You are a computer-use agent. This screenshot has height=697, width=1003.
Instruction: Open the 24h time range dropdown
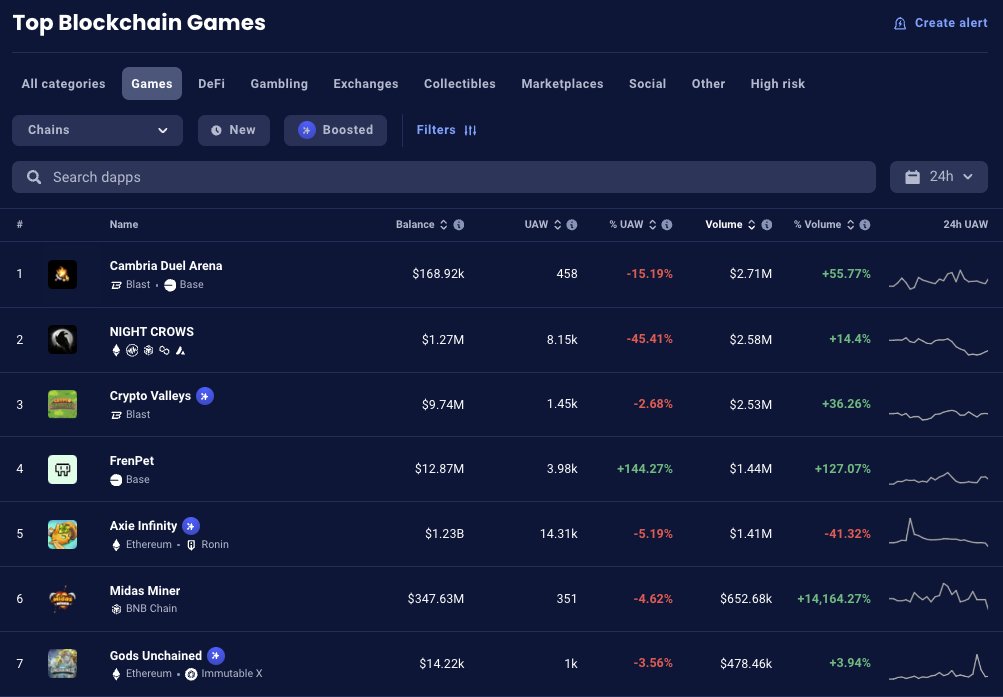938,177
